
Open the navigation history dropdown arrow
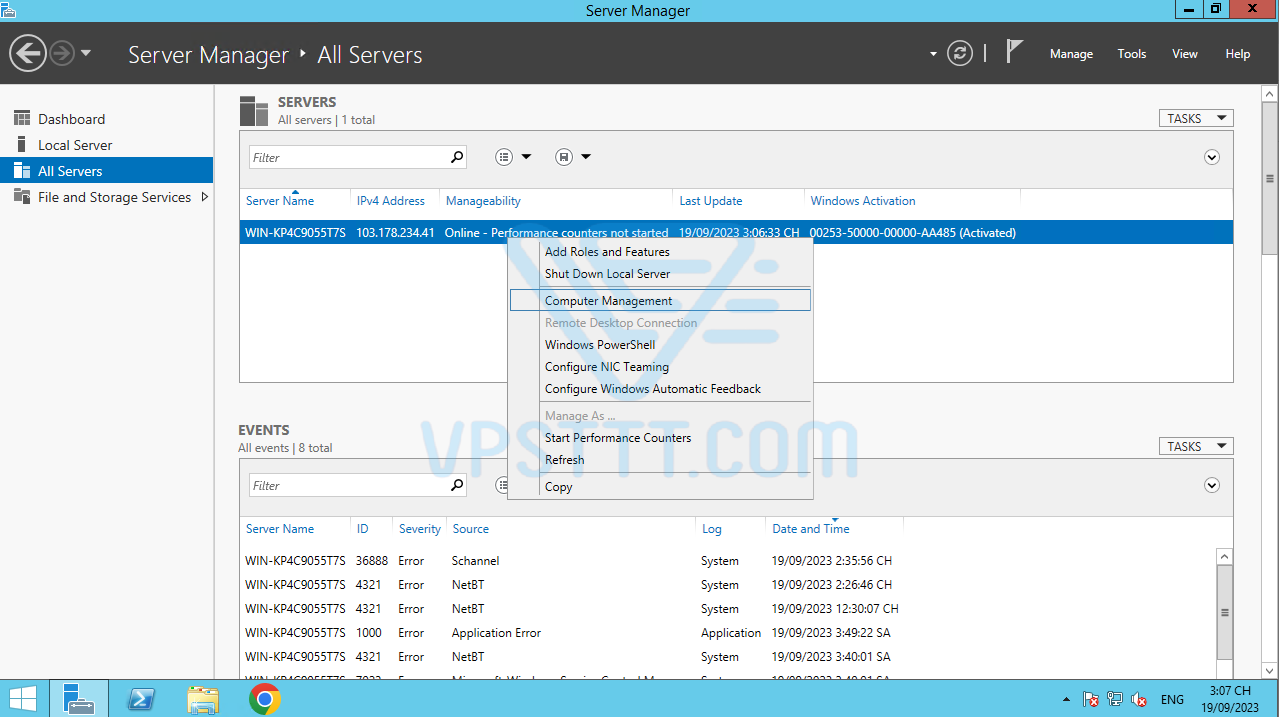coord(86,53)
